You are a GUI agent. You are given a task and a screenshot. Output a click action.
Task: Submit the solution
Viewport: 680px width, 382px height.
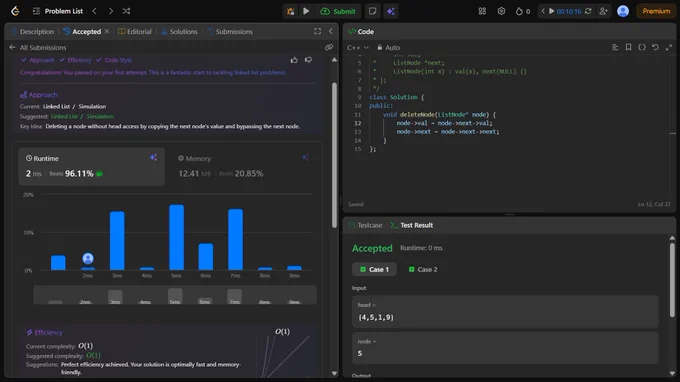point(338,11)
